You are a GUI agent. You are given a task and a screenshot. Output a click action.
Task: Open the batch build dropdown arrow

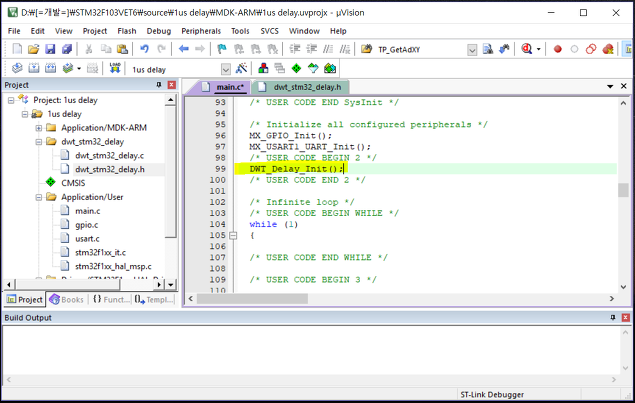pos(79,68)
